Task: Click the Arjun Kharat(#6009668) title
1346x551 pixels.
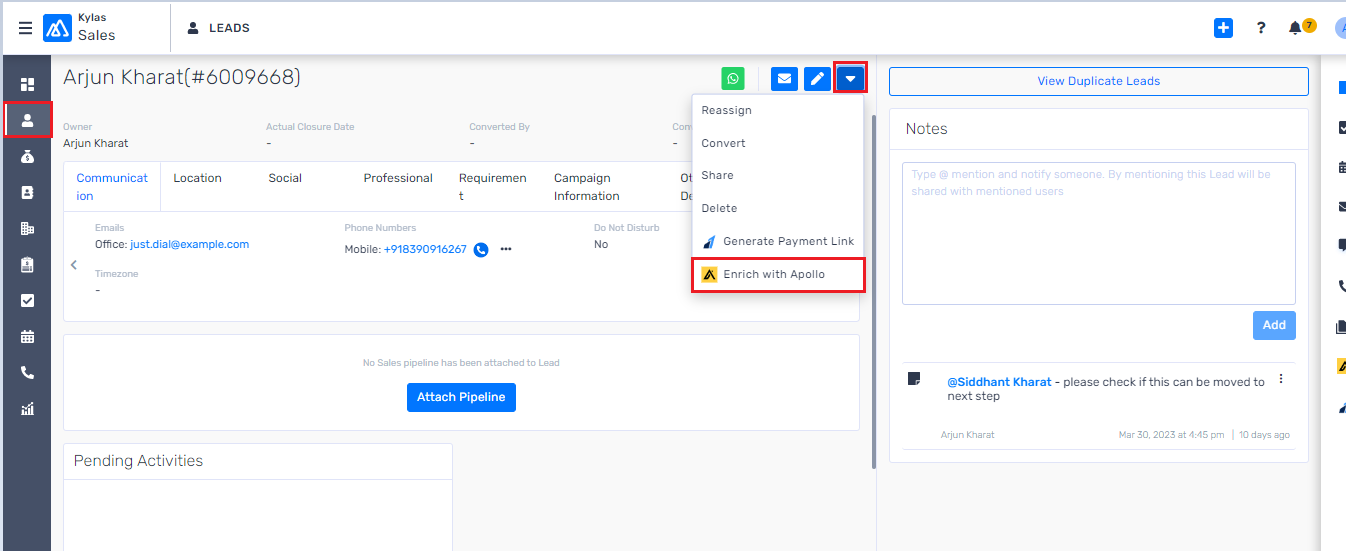Action: coord(182,77)
